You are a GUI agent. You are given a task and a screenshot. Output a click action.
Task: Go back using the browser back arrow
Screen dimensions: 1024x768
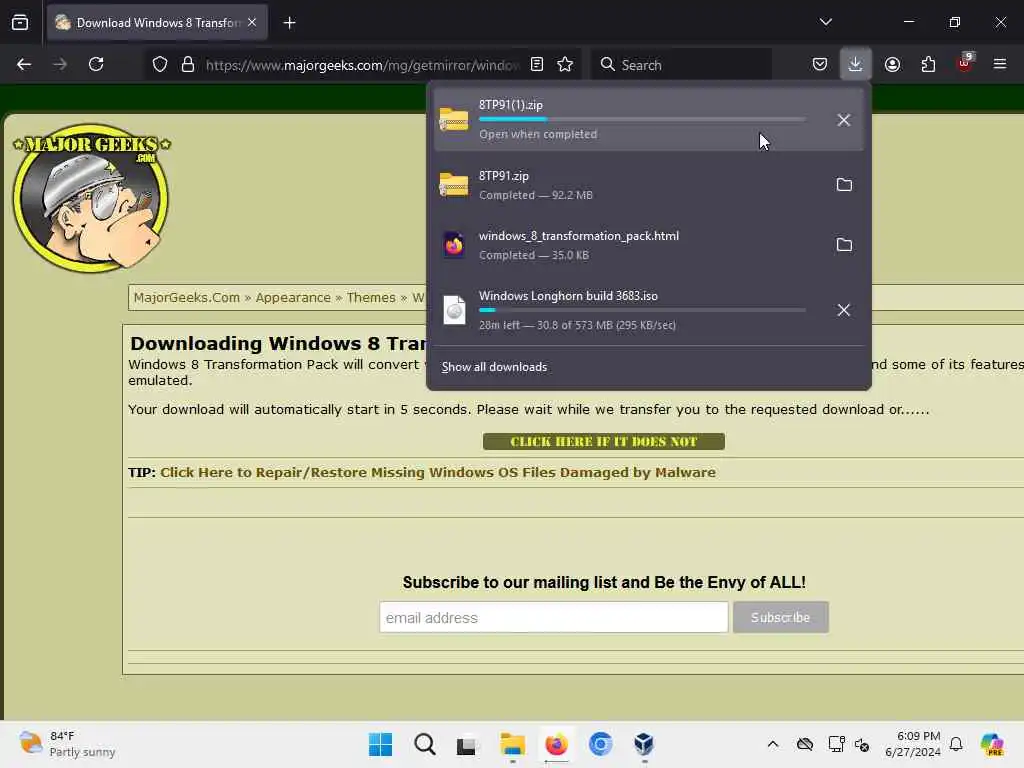(x=24, y=64)
